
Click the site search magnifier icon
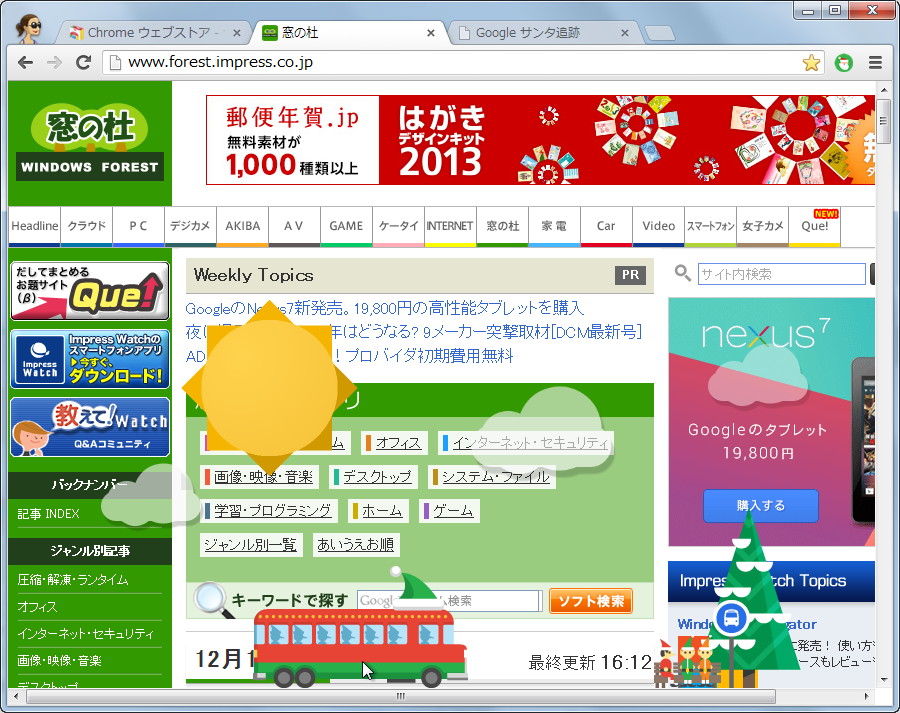coord(682,273)
